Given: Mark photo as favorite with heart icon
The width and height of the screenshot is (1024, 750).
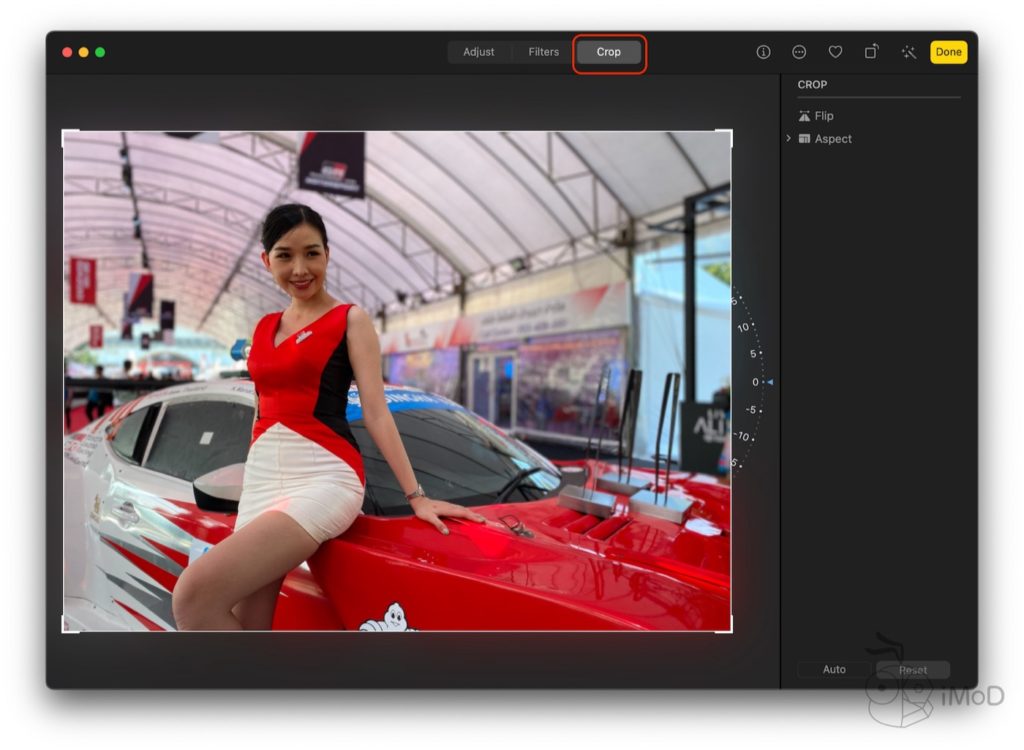Looking at the screenshot, I should pos(835,52).
